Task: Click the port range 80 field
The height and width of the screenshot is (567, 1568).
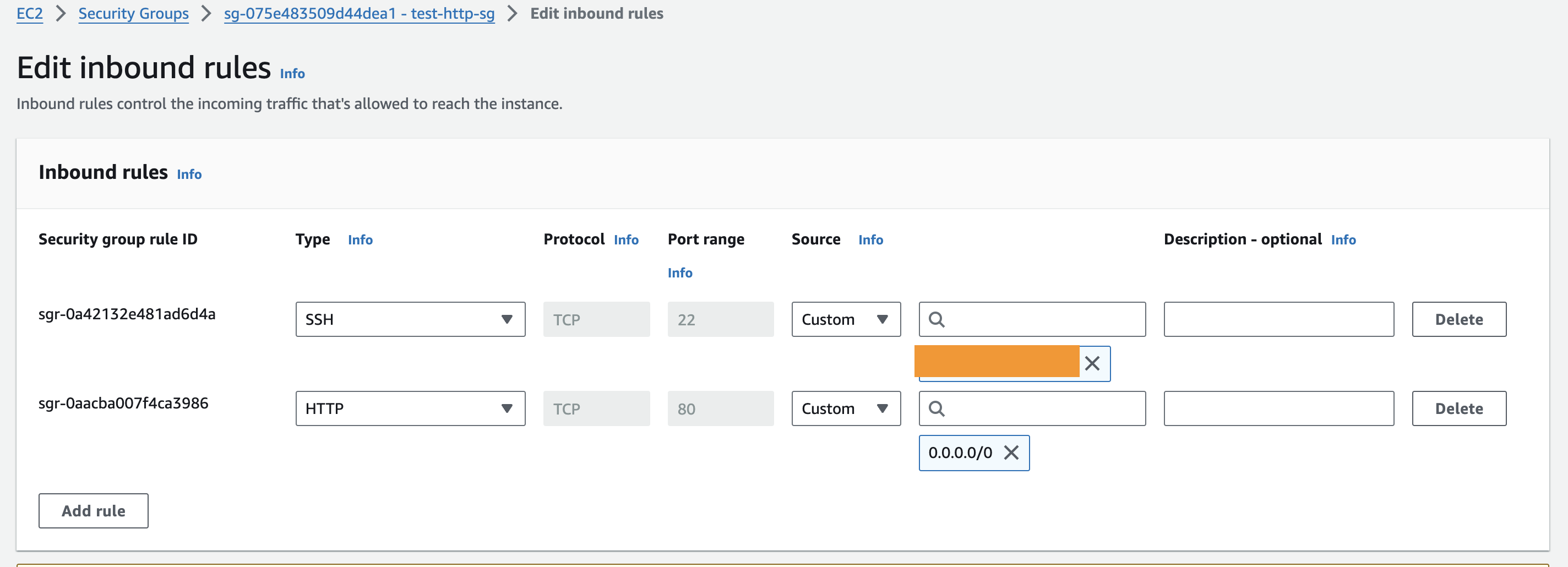Action: pos(721,408)
